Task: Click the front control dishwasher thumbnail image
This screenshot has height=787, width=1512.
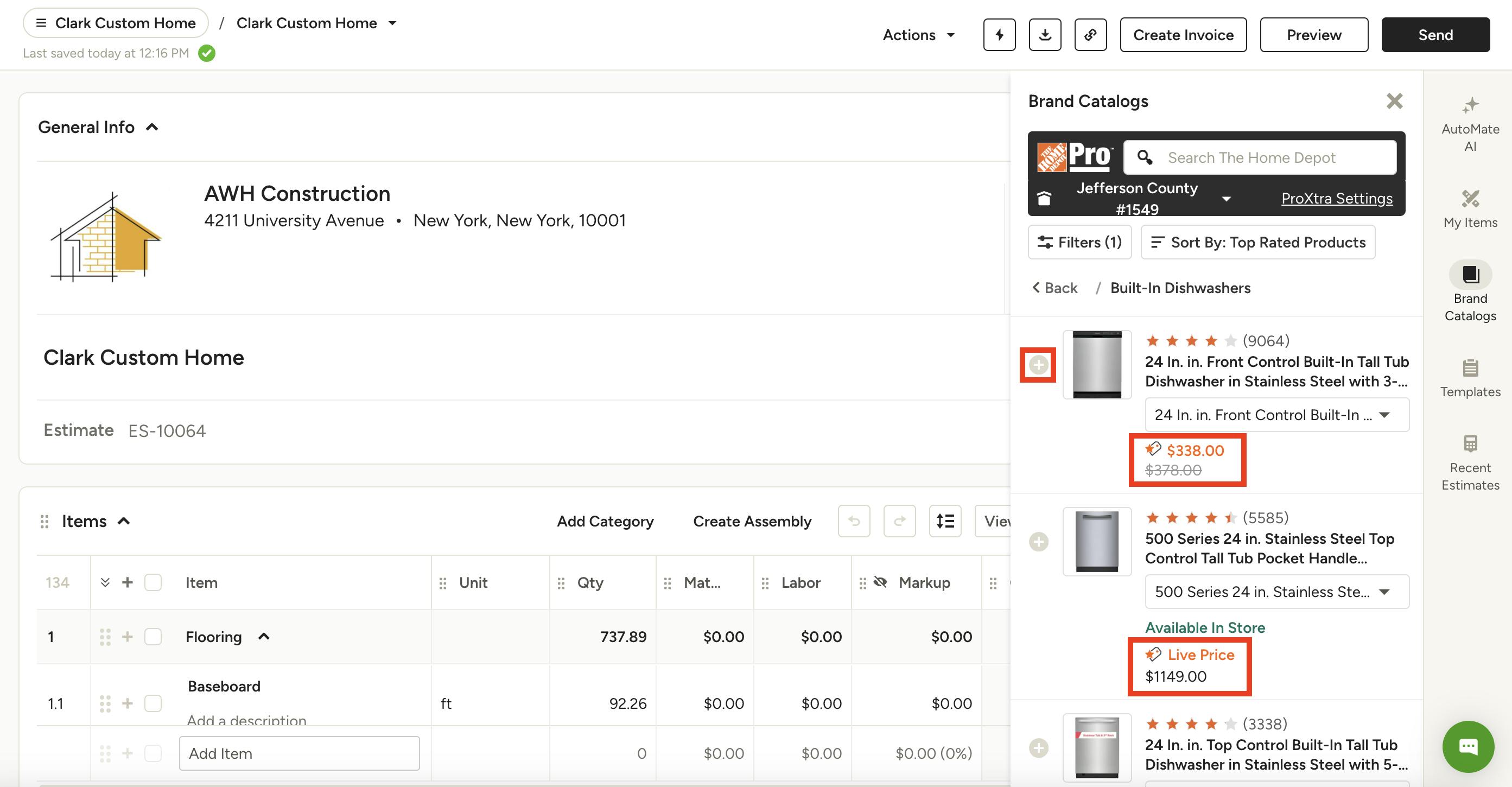Action: pos(1097,364)
